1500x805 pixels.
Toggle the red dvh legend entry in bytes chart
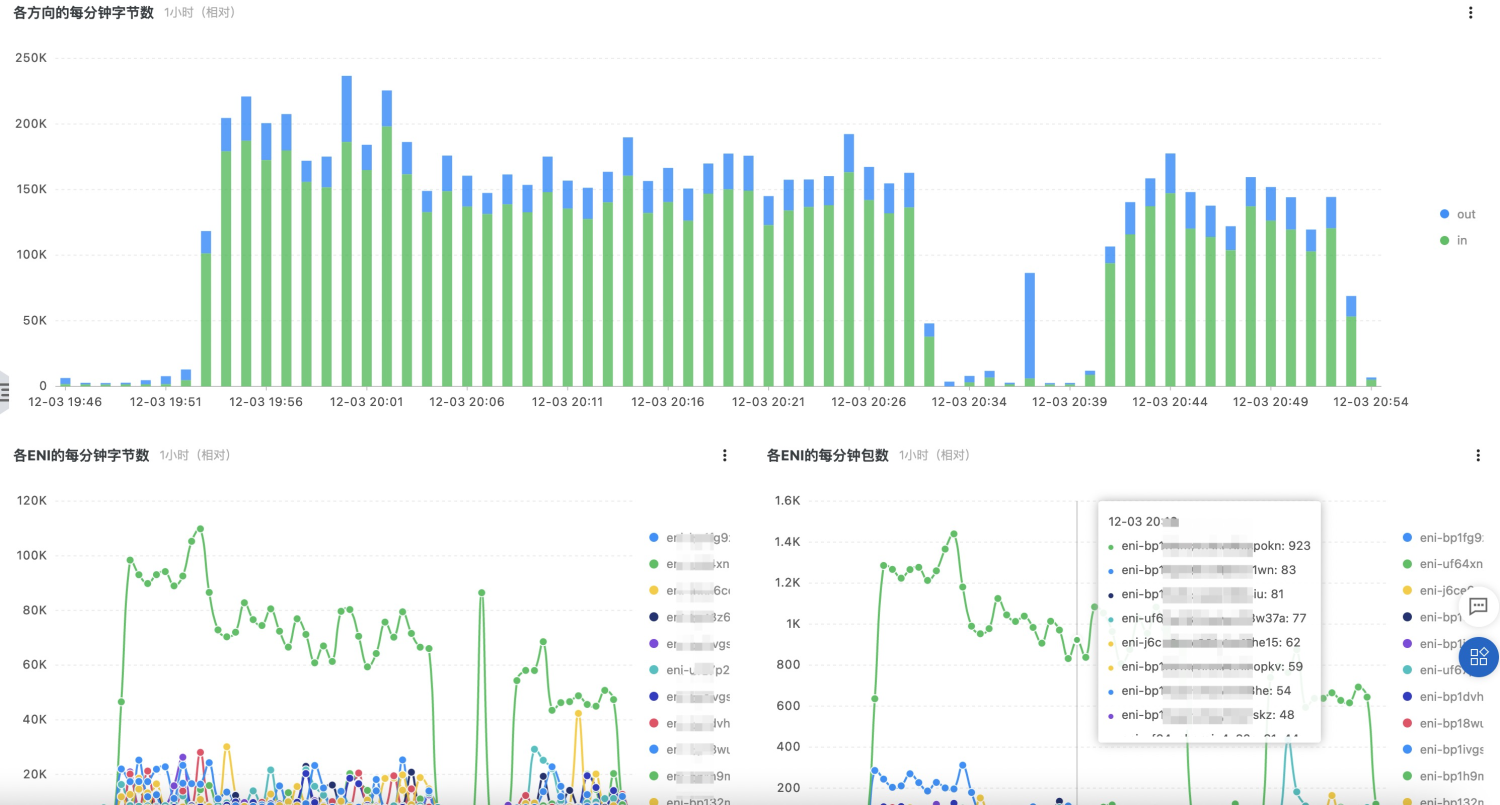click(689, 722)
